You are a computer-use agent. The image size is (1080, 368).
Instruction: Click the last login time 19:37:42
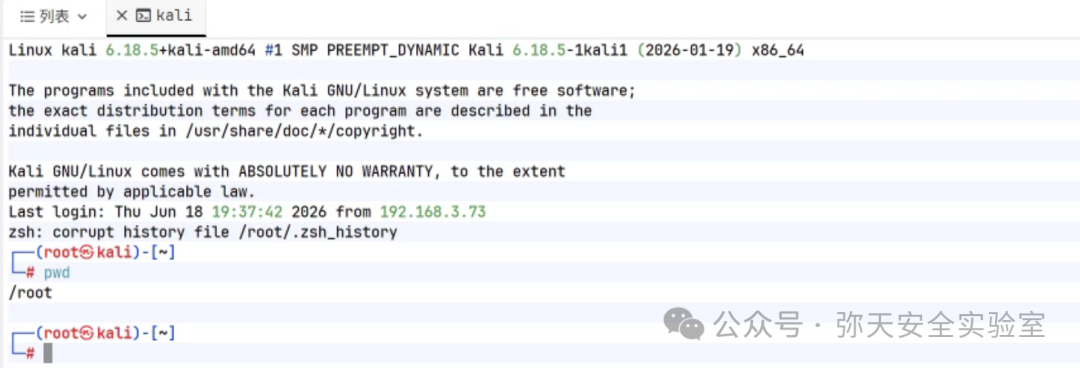(x=247, y=212)
